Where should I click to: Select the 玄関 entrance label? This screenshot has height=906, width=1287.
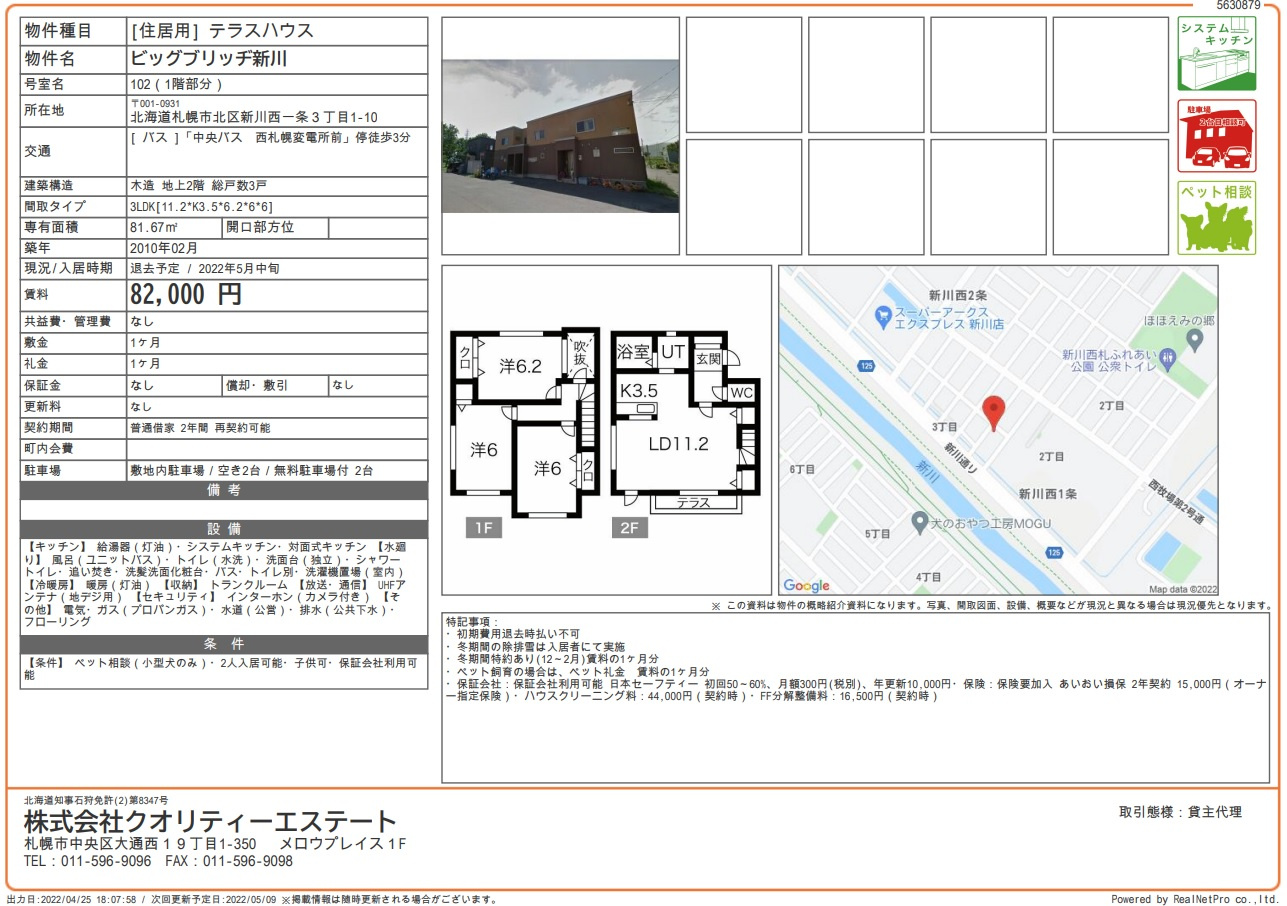pos(709,358)
